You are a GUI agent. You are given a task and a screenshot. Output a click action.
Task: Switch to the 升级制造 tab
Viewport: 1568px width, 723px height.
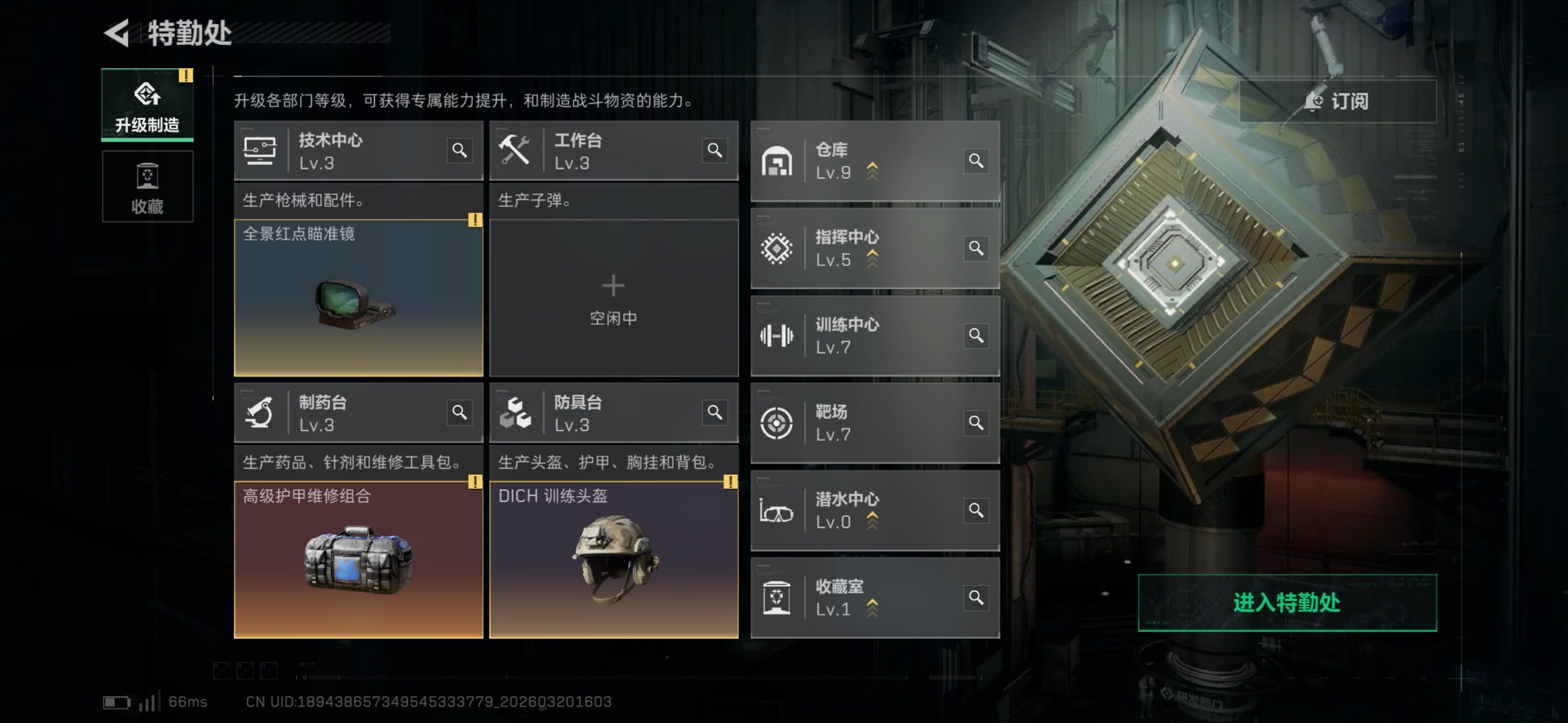point(147,105)
